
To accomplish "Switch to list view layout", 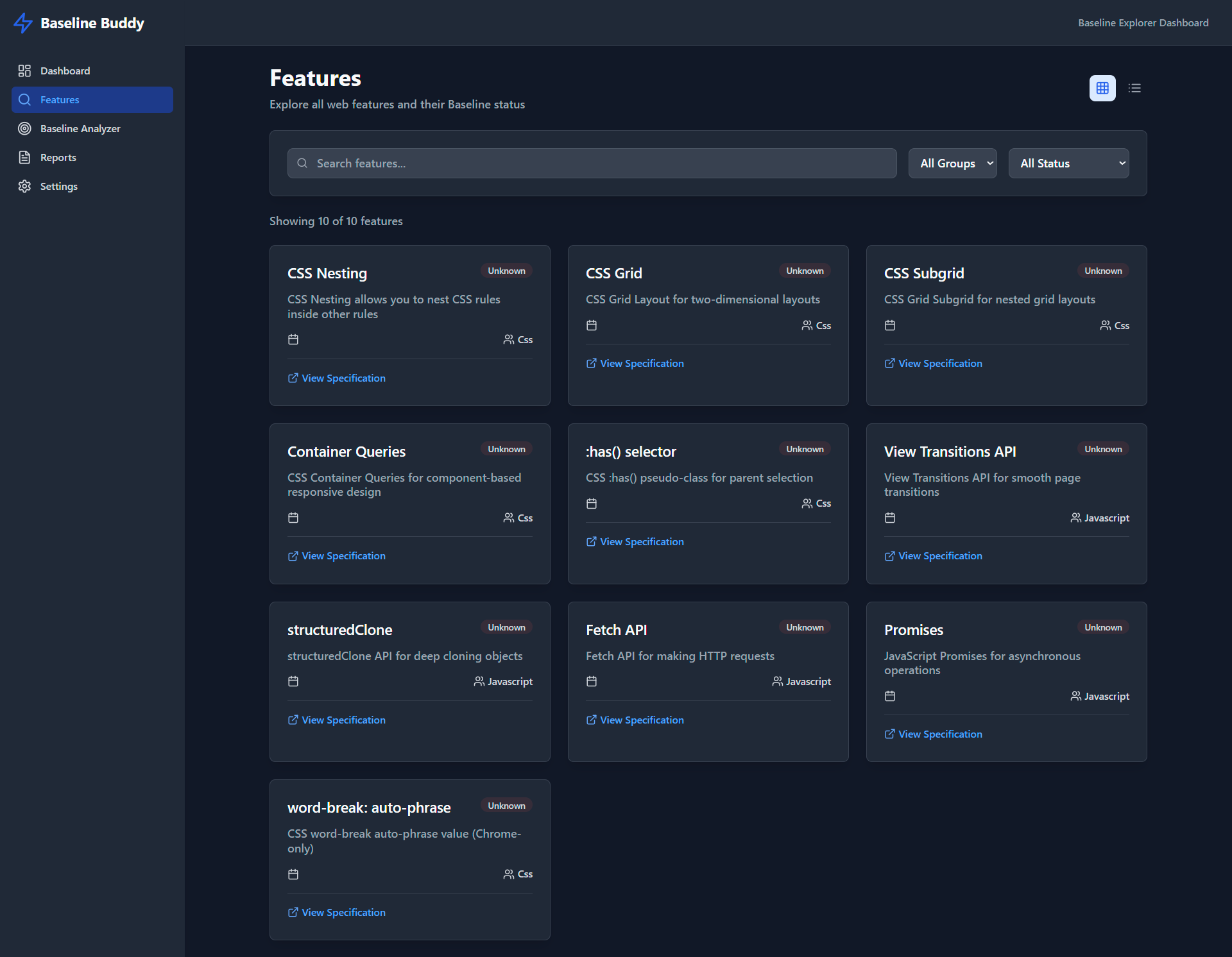I will pyautogui.click(x=1134, y=88).
